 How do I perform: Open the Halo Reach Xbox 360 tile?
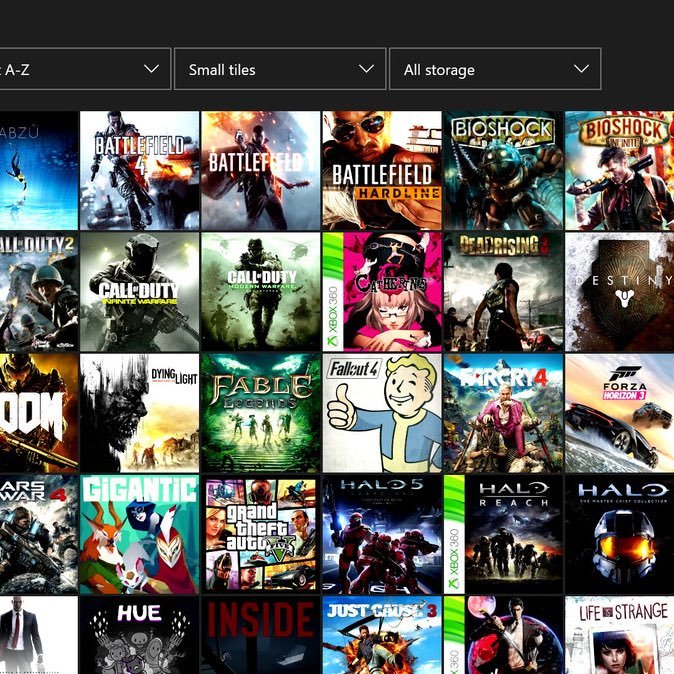[503, 534]
